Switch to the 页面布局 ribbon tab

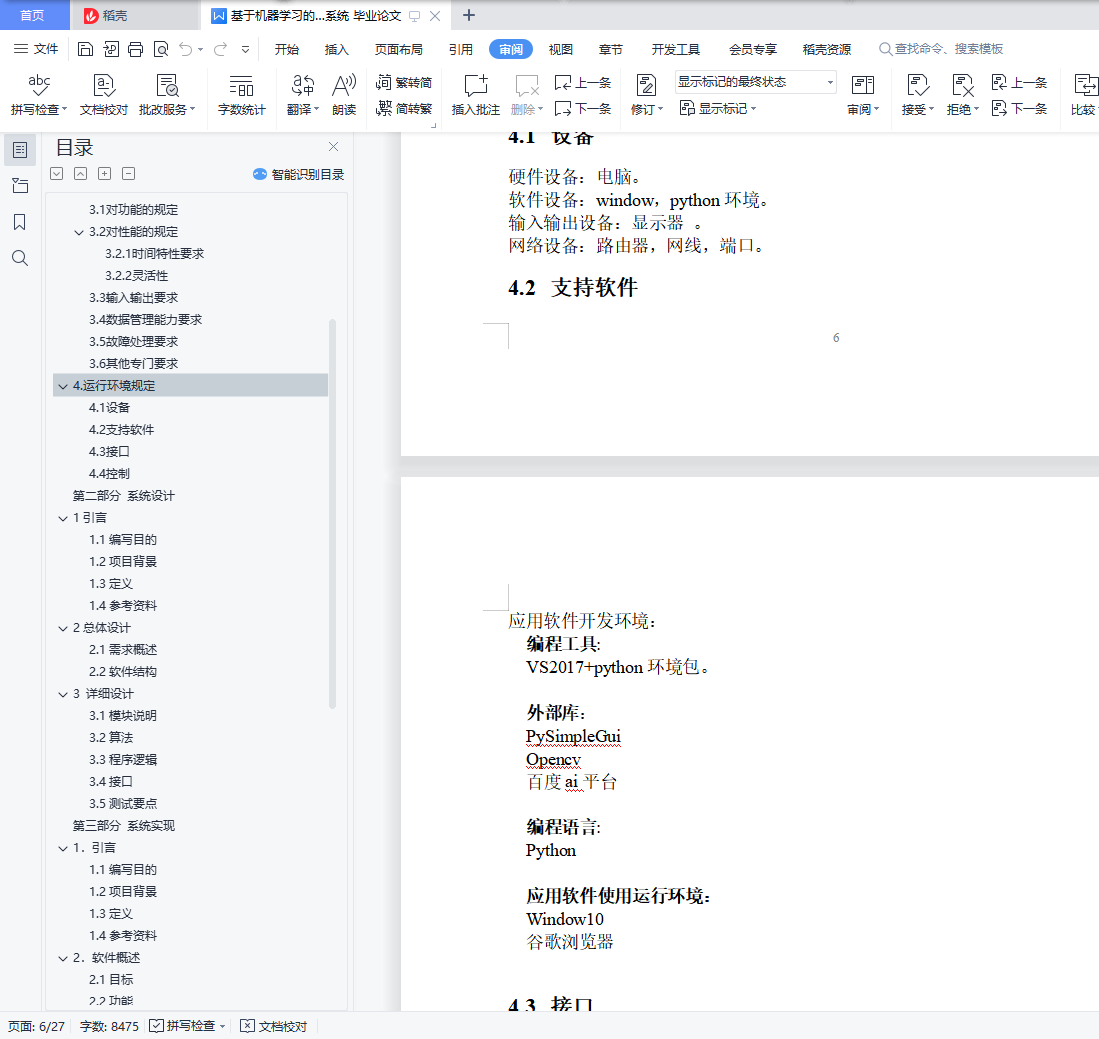click(398, 49)
